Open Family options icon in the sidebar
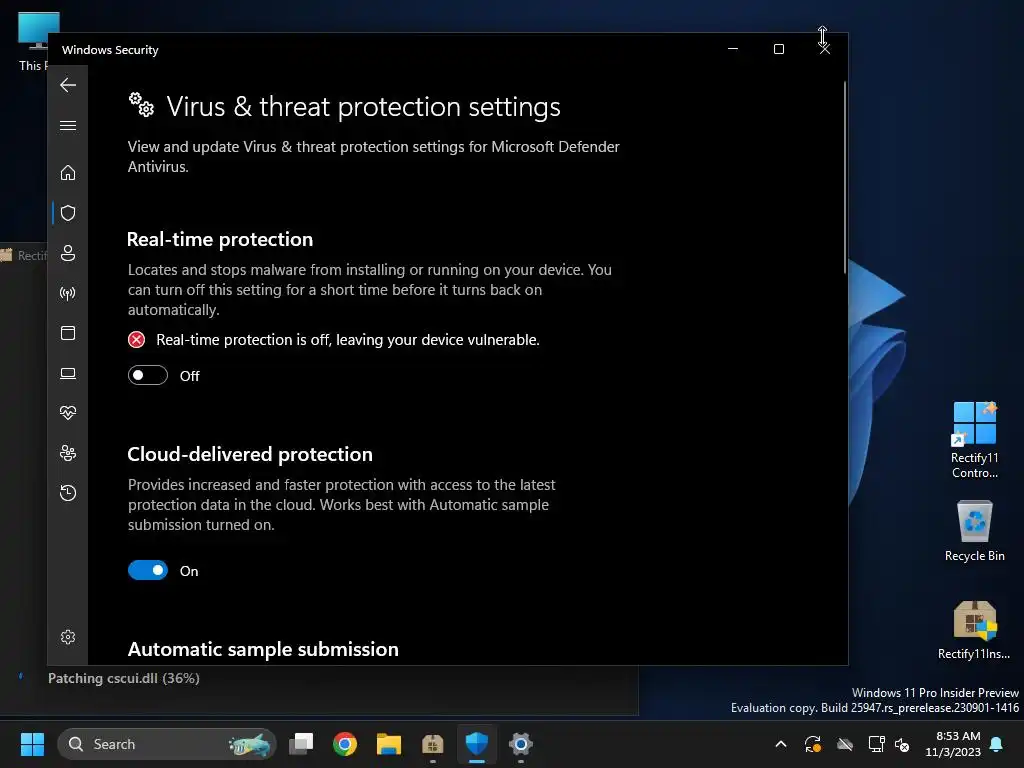This screenshot has width=1024, height=768. [68, 453]
